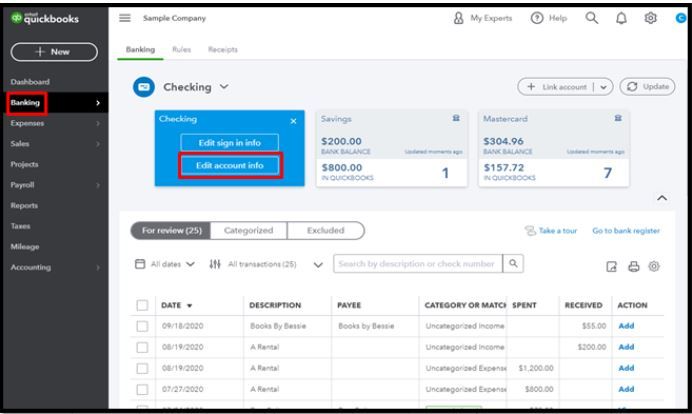Open Mileage in the sidebar

coord(25,247)
